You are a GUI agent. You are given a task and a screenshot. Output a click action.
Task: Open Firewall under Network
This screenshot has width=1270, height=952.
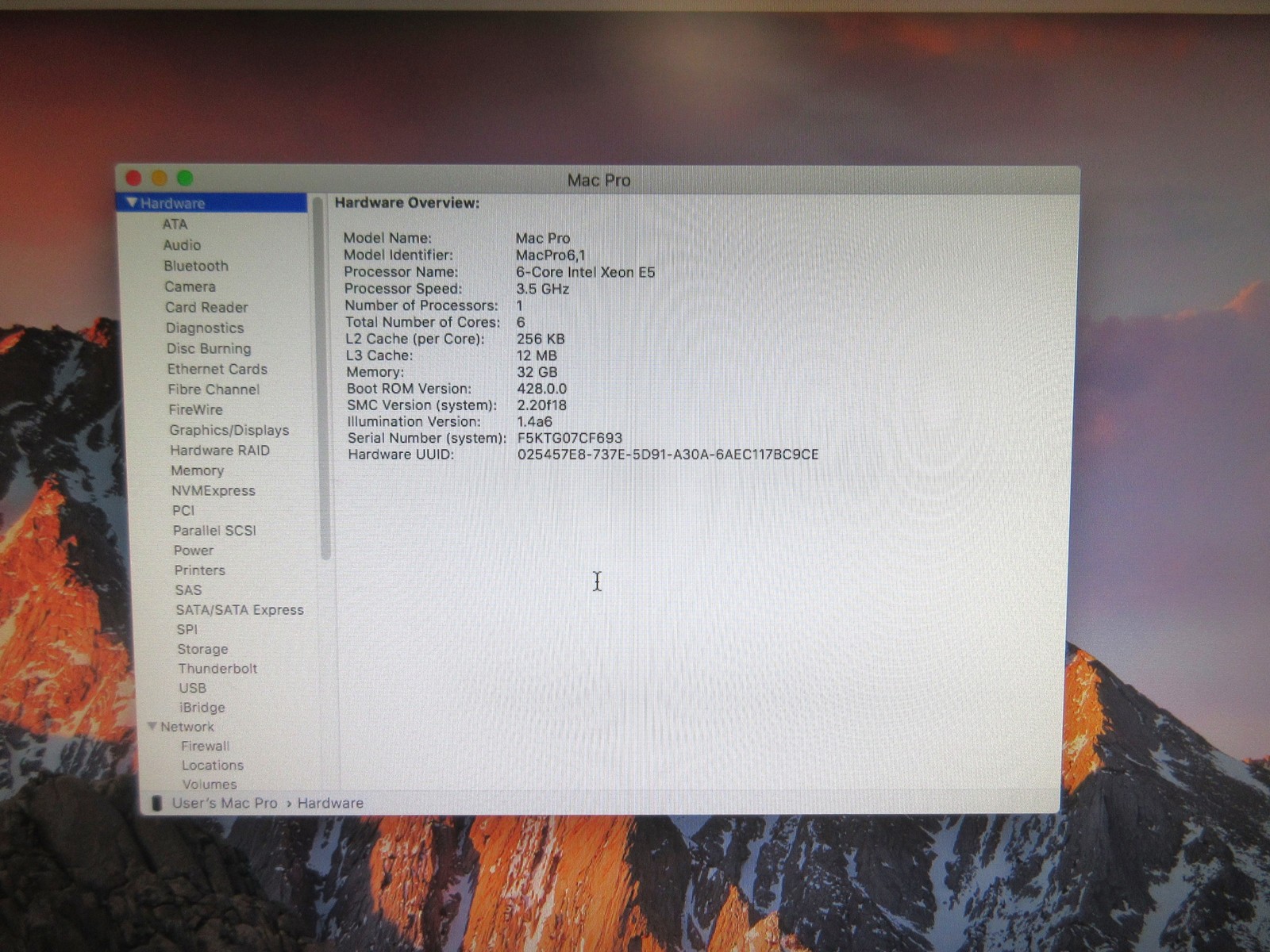coord(205,746)
